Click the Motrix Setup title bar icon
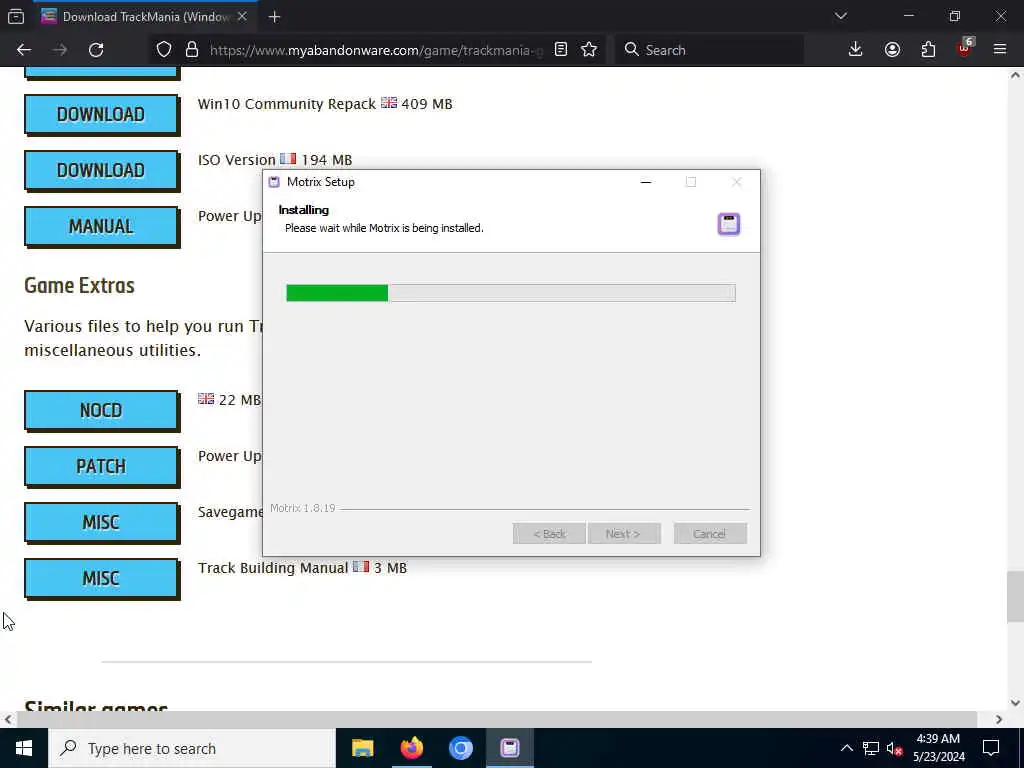 coord(274,182)
